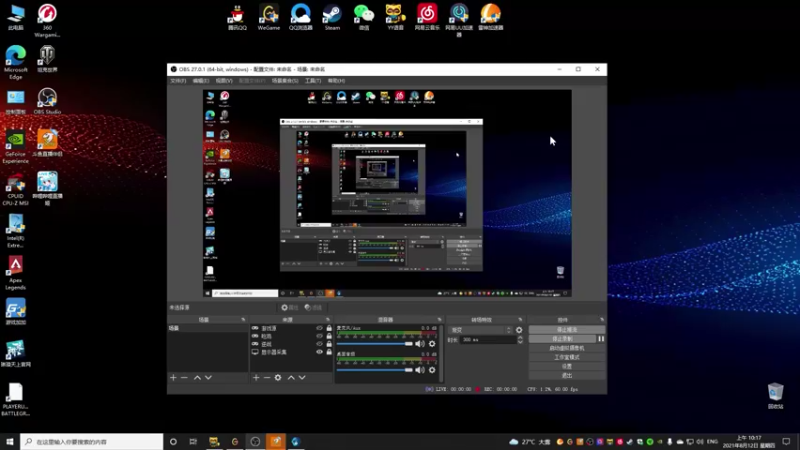The image size is (800, 450).
Task: Toggle visibility of the third source row
Action: pos(319,344)
